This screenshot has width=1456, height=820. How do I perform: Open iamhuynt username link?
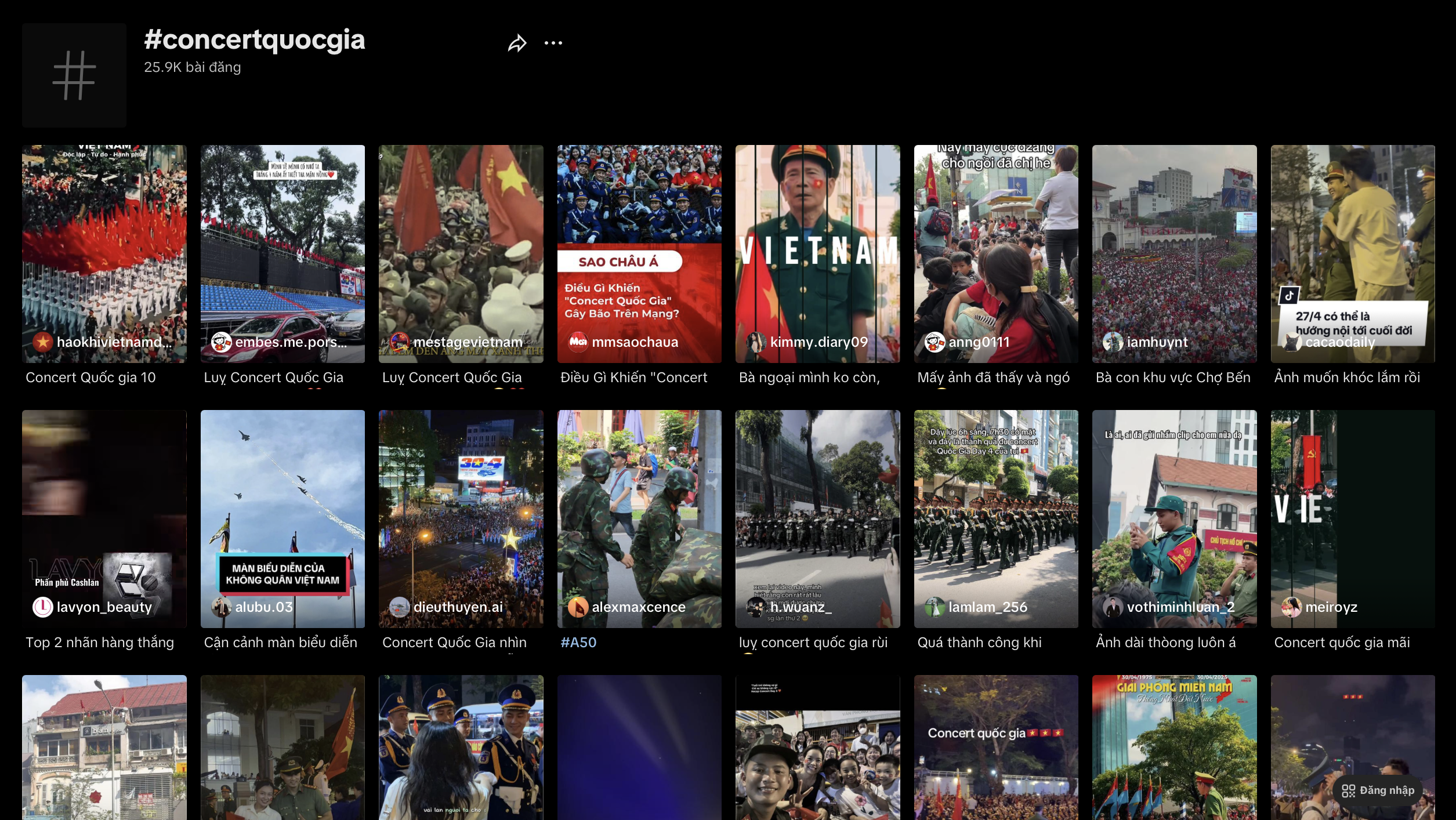coord(1157,342)
